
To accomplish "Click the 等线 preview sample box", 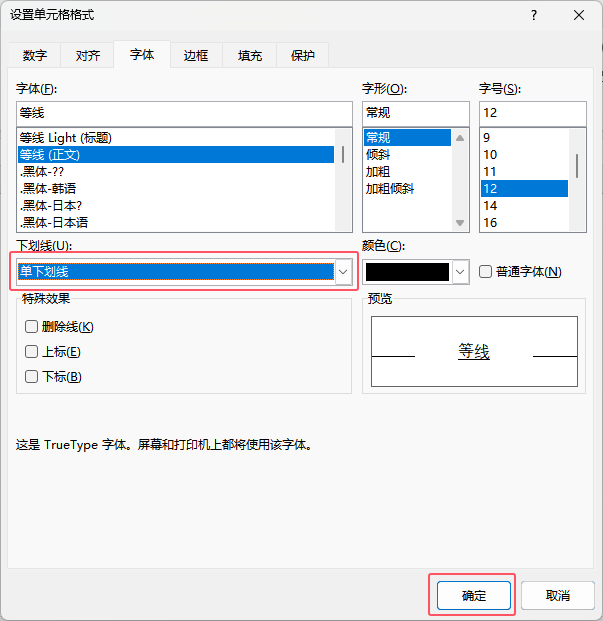I will (474, 351).
